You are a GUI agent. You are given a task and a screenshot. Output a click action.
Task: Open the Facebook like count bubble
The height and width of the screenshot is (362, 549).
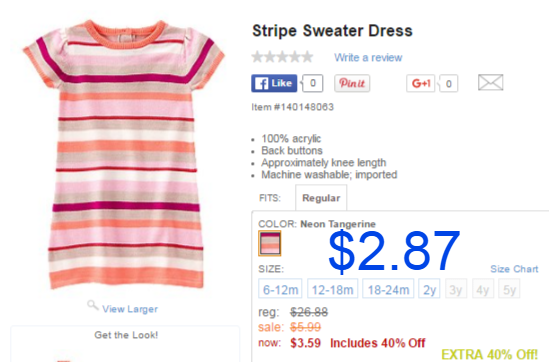tap(312, 83)
